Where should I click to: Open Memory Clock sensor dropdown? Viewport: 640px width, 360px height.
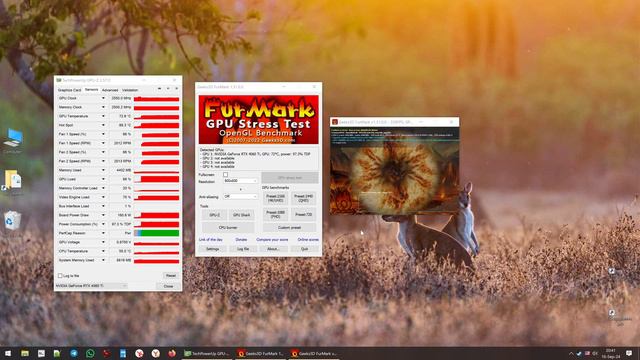tap(103, 107)
